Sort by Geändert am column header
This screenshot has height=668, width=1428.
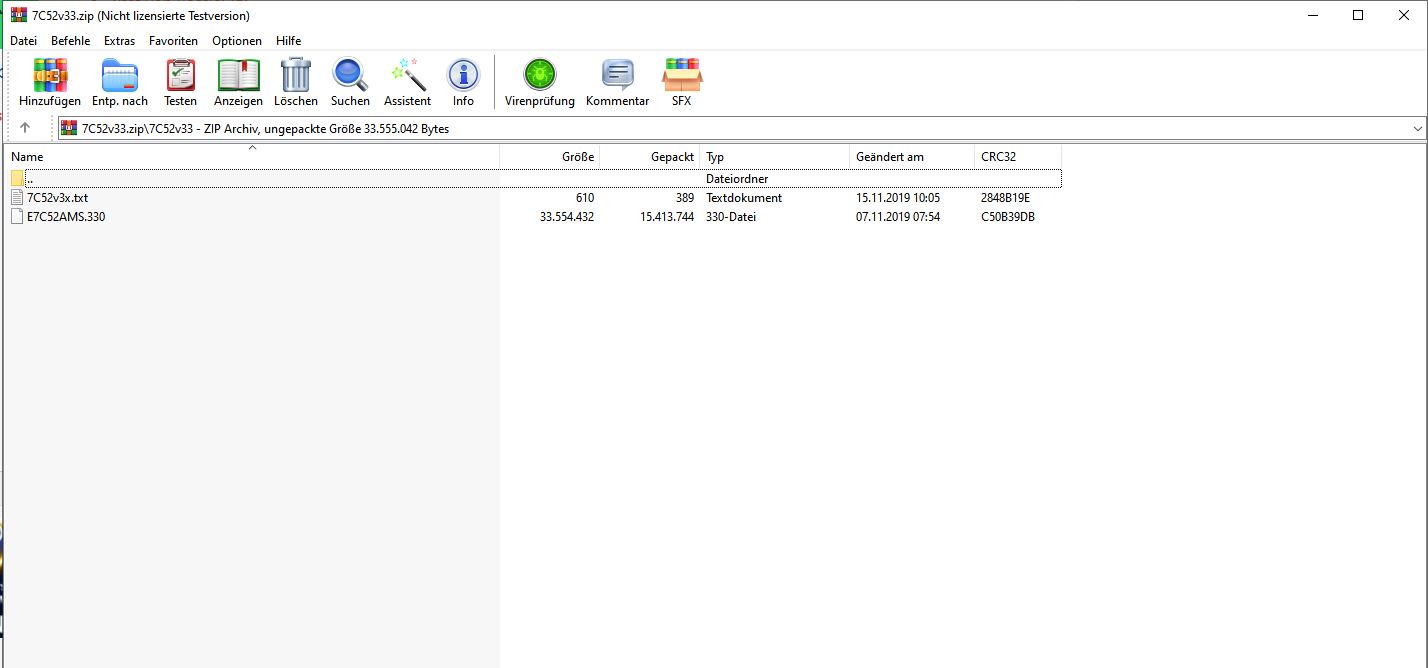click(x=912, y=157)
